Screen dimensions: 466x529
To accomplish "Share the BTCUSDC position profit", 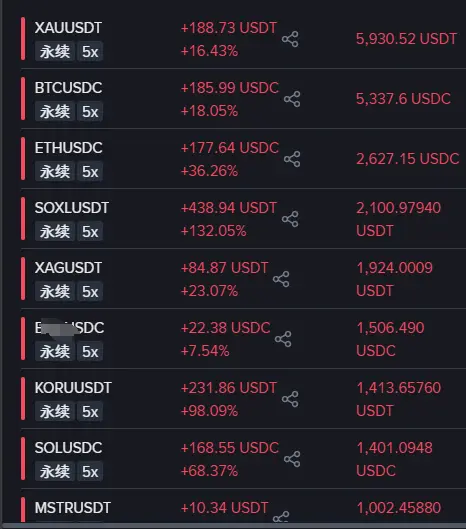I will coord(292,99).
